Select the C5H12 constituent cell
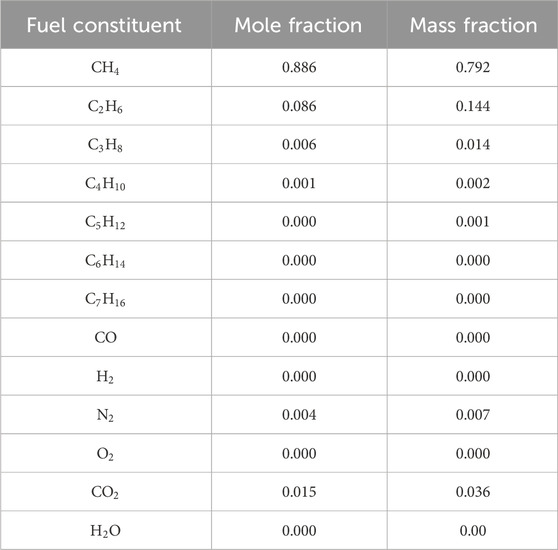558x550 pixels. pos(105,222)
